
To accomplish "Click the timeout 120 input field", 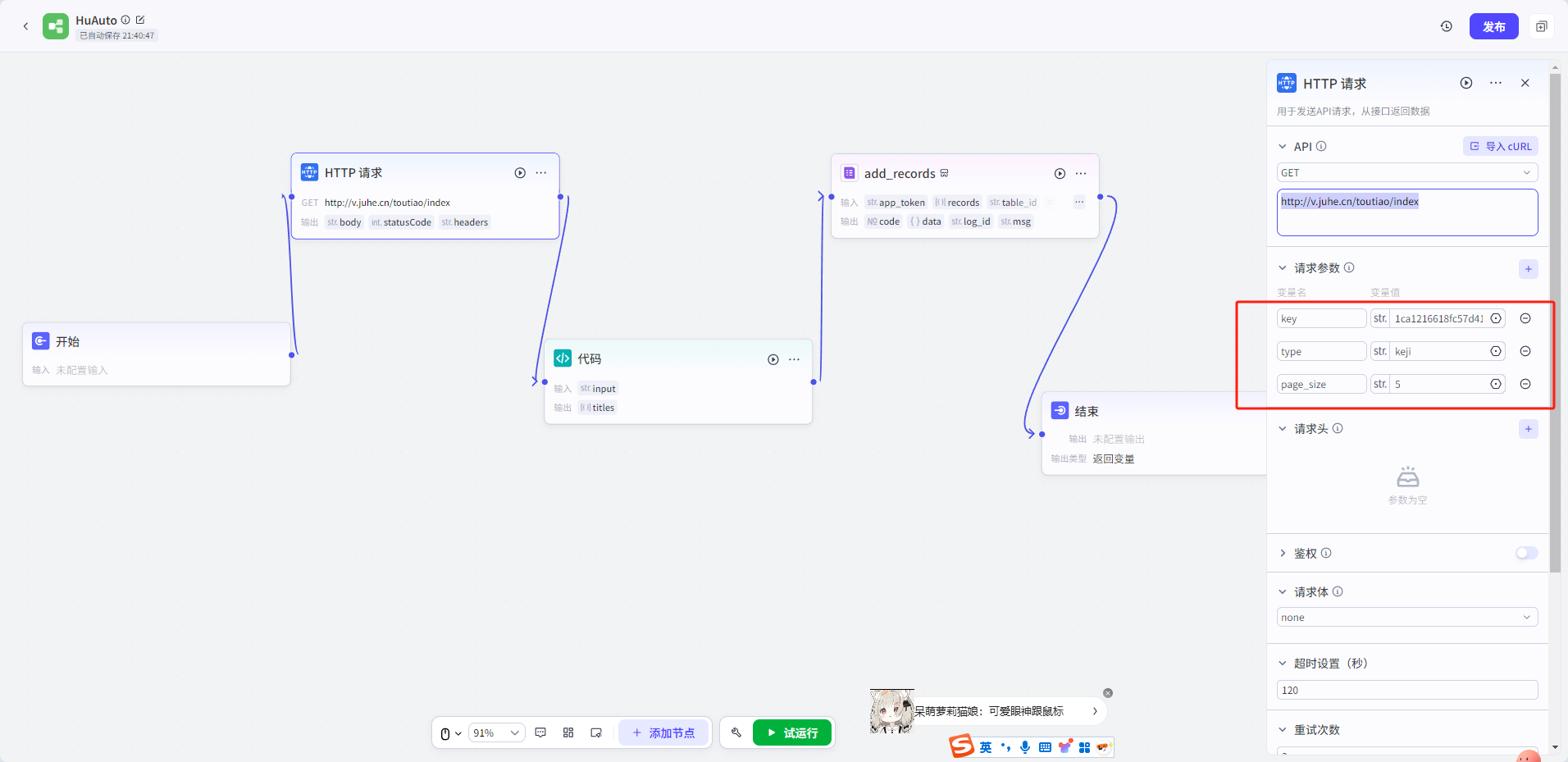I will click(1406, 690).
